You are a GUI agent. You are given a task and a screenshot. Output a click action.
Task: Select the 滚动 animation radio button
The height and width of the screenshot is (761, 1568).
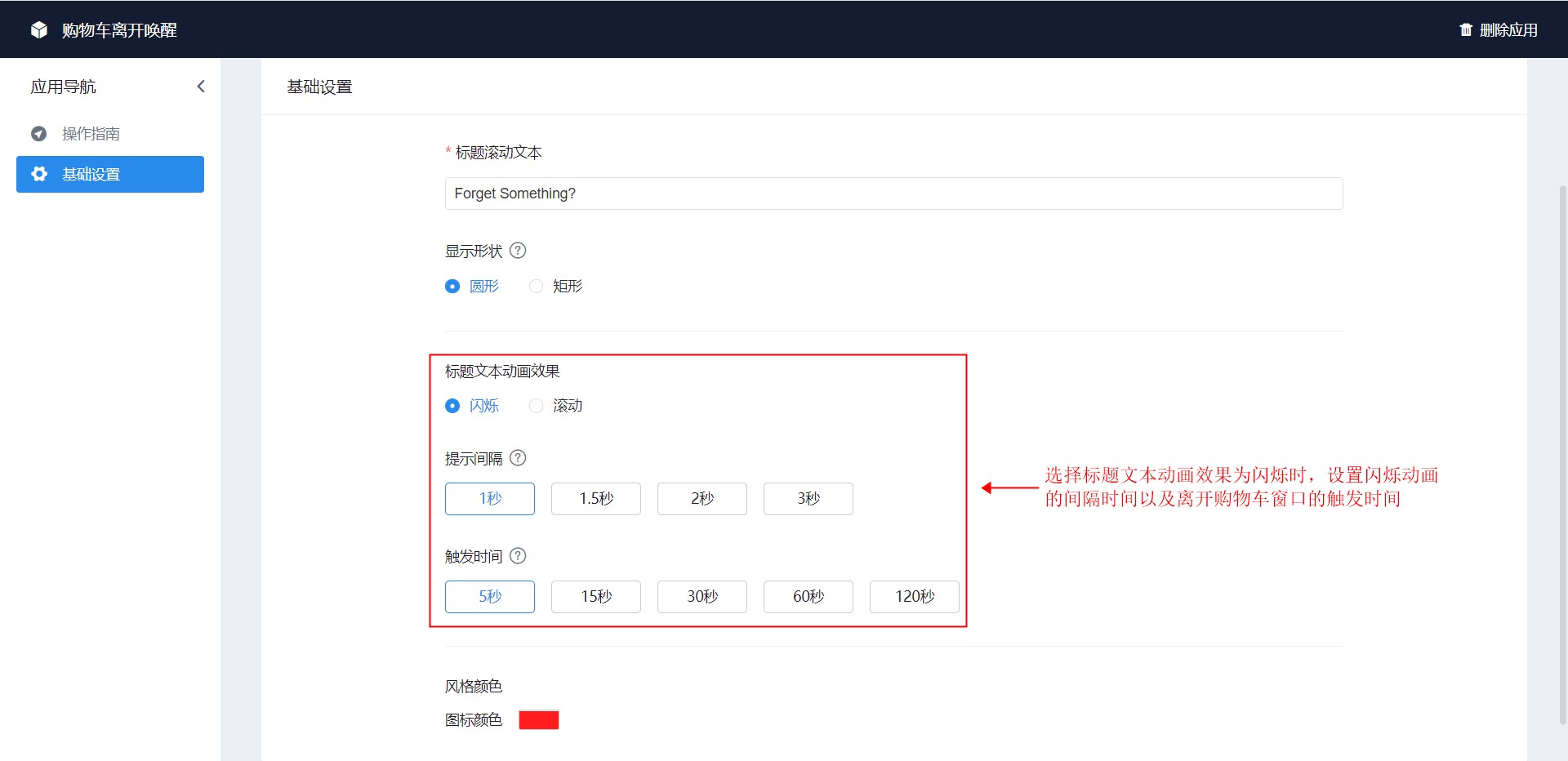(536, 406)
